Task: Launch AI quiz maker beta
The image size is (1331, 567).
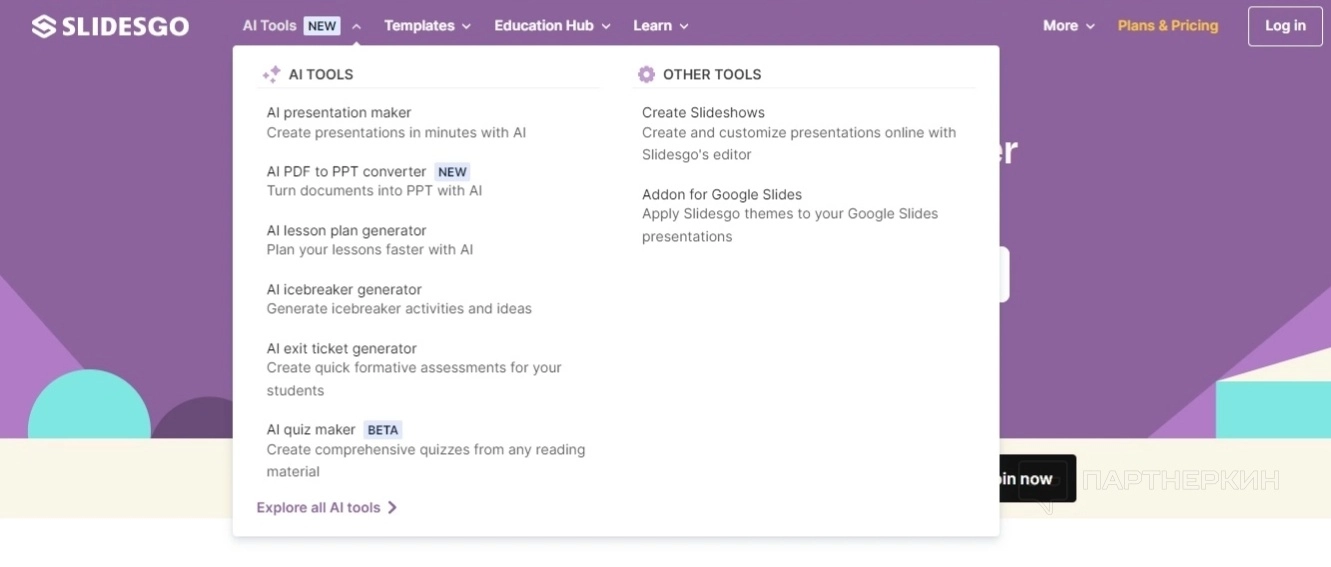Action: (x=311, y=430)
